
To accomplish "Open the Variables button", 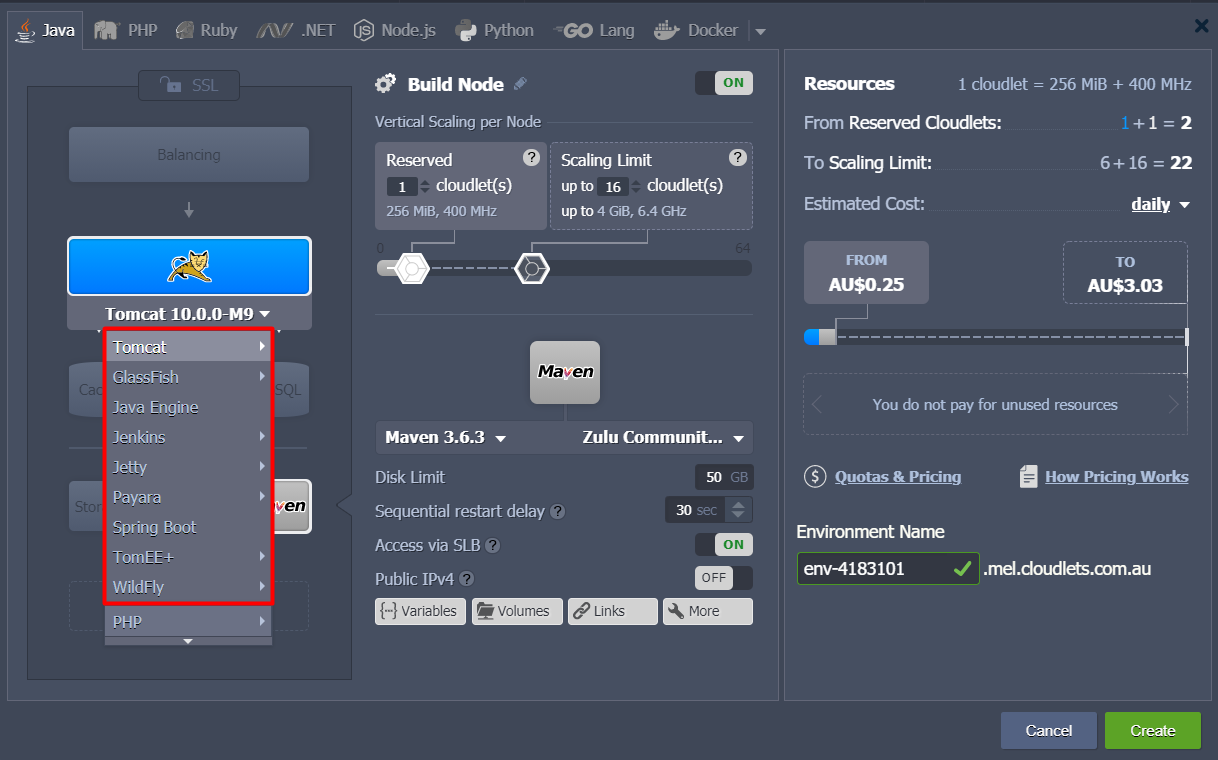I will pos(420,611).
